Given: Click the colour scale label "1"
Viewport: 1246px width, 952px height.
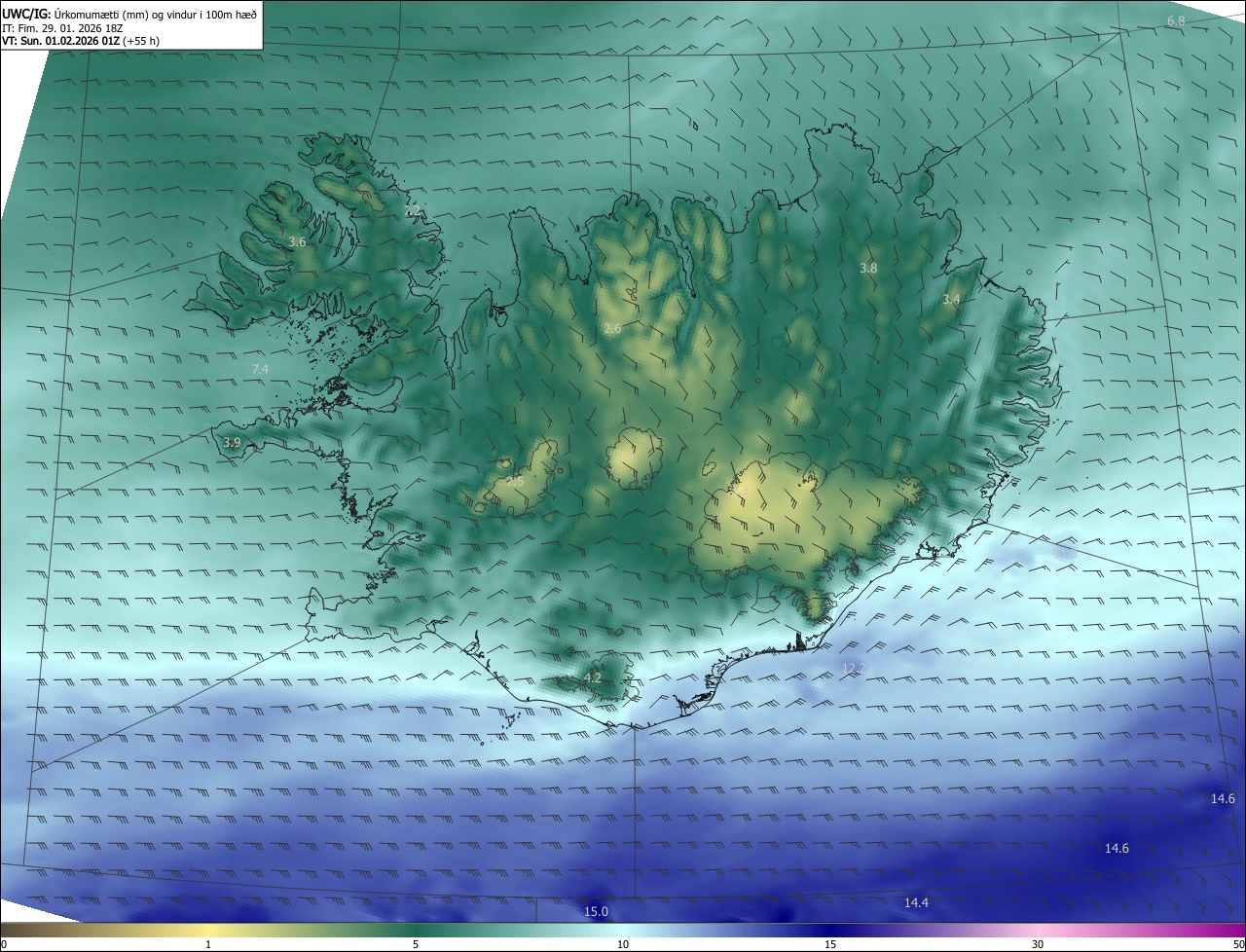Looking at the screenshot, I should pos(208,944).
